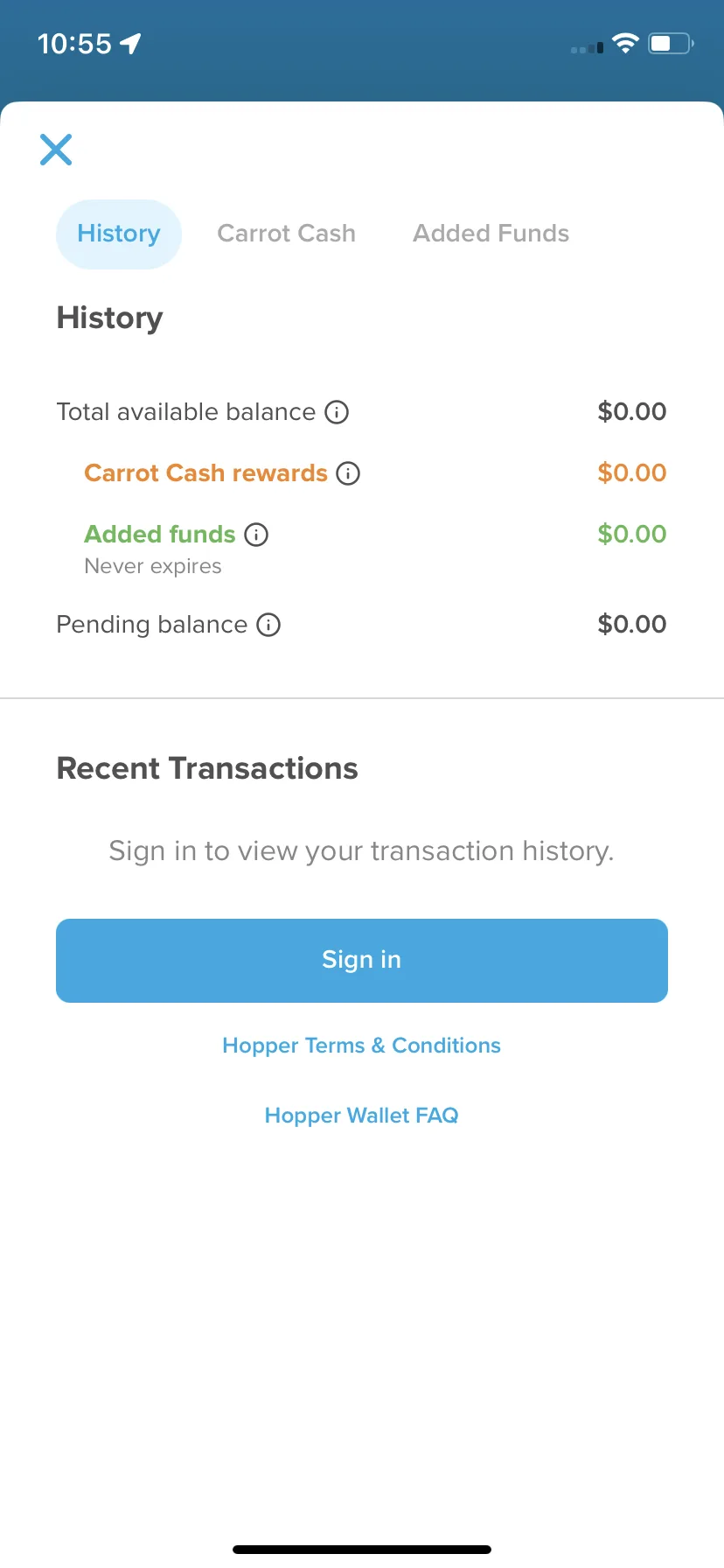Open Hopper Terms & Conditions link
The width and height of the screenshot is (724, 1568).
click(x=361, y=1046)
